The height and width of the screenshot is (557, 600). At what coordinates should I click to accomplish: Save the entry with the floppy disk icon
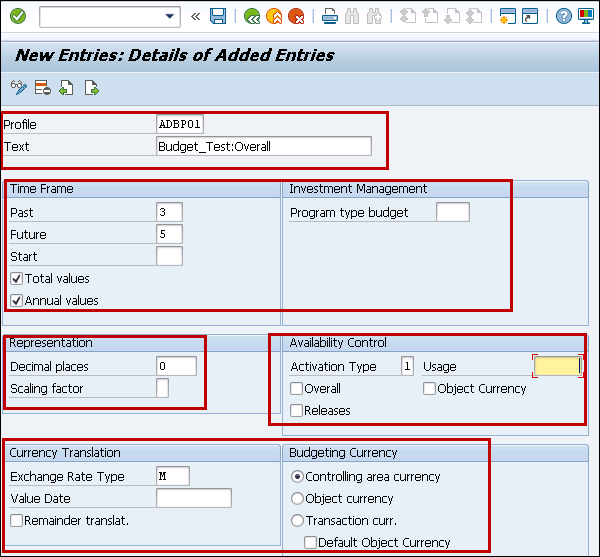218,16
